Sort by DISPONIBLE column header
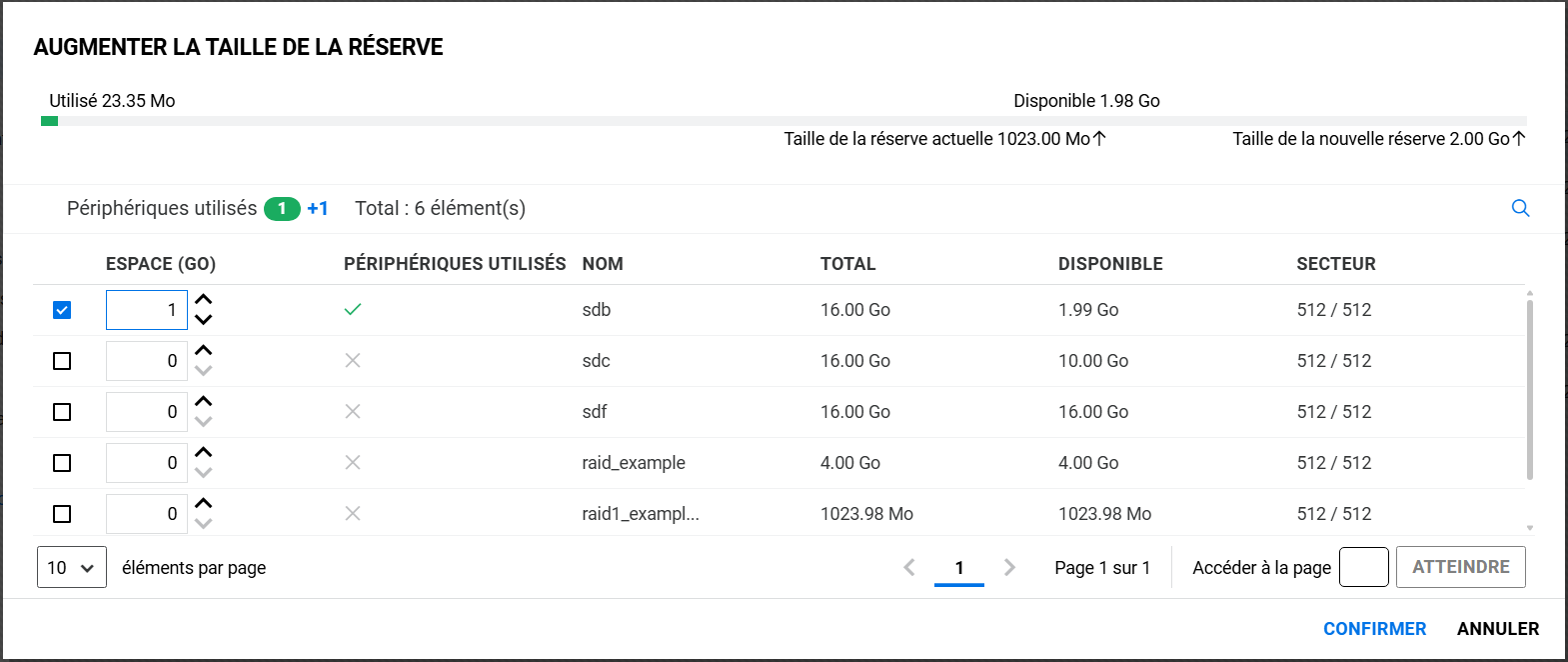The height and width of the screenshot is (662, 1568). tap(1110, 264)
